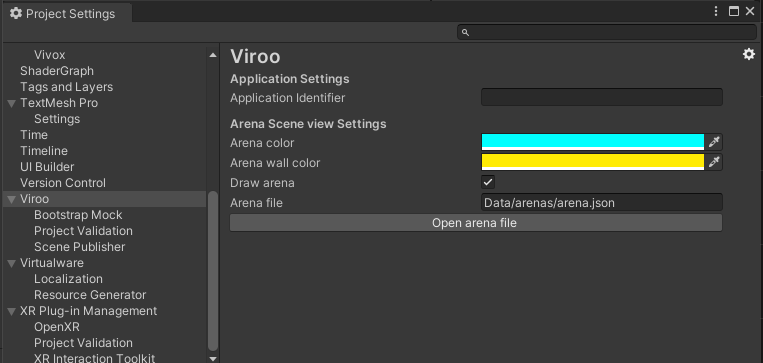Click the Application Identifier label

click(x=288, y=98)
